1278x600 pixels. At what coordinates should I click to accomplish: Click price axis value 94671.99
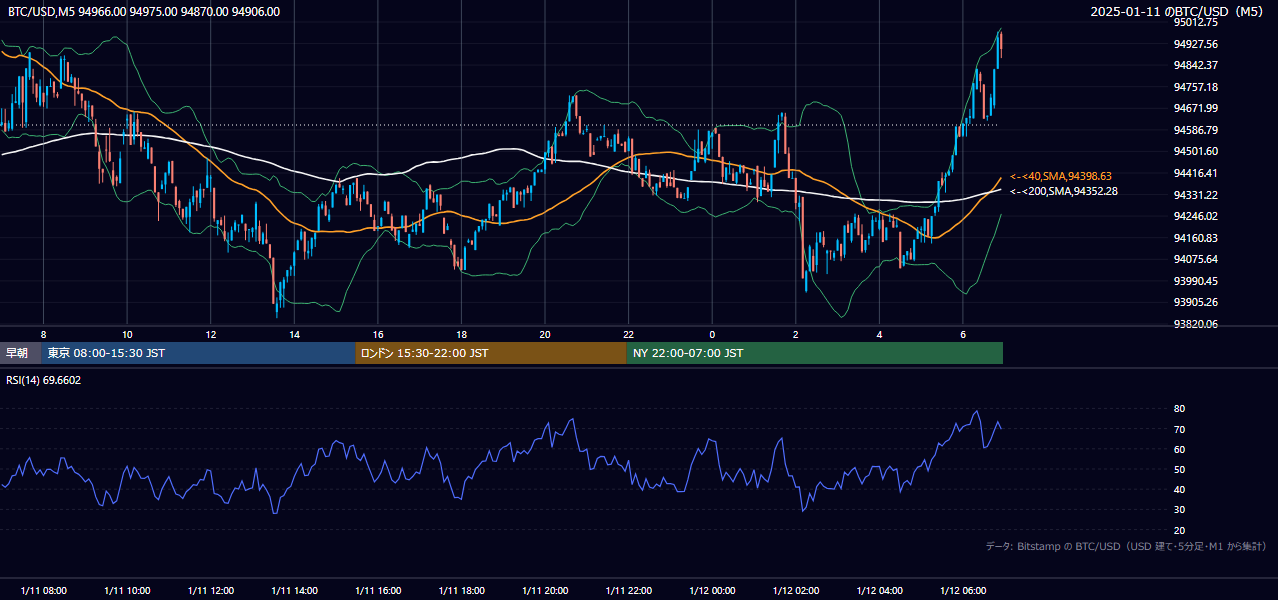coord(1196,108)
